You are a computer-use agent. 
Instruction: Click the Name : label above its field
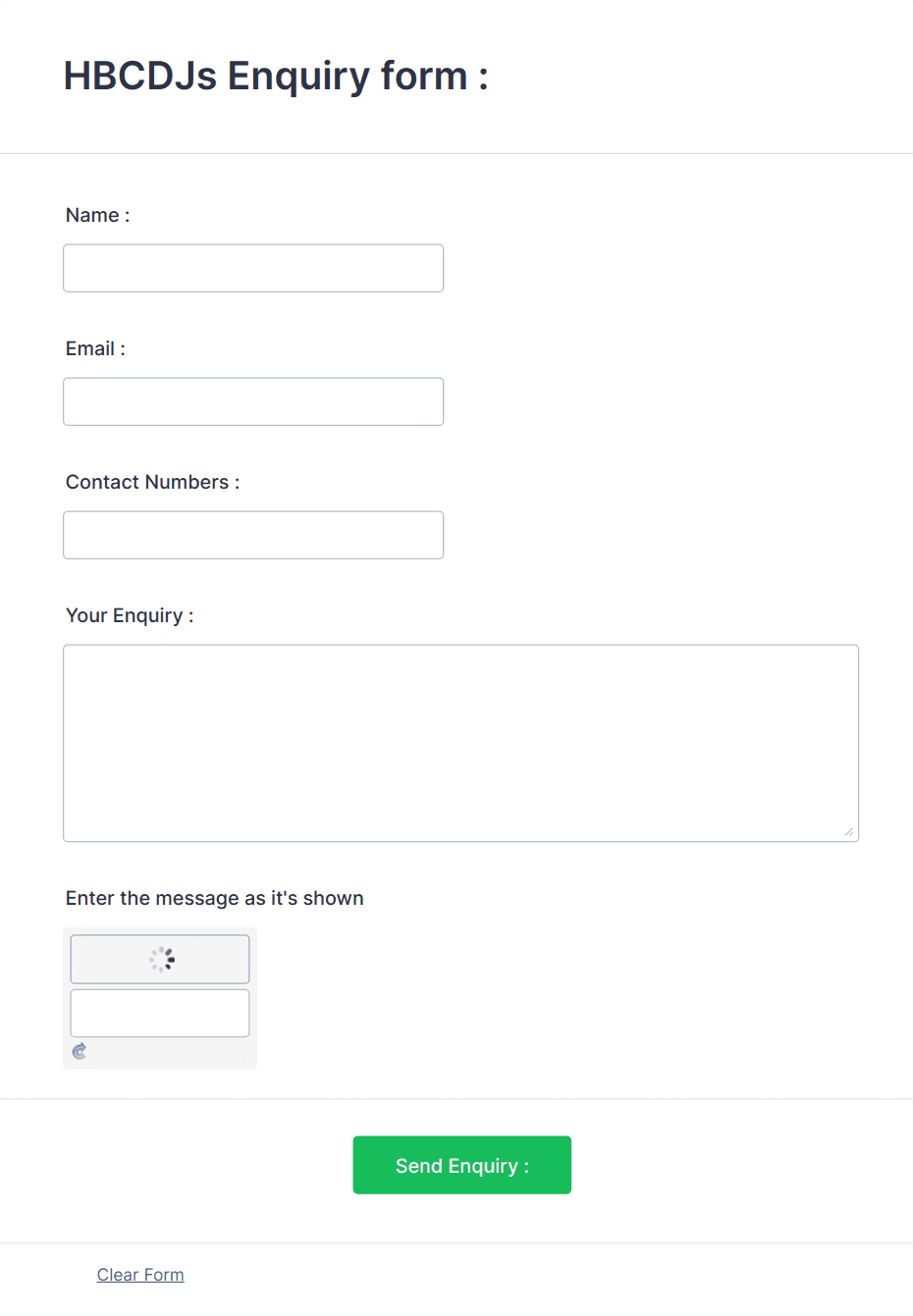(97, 215)
